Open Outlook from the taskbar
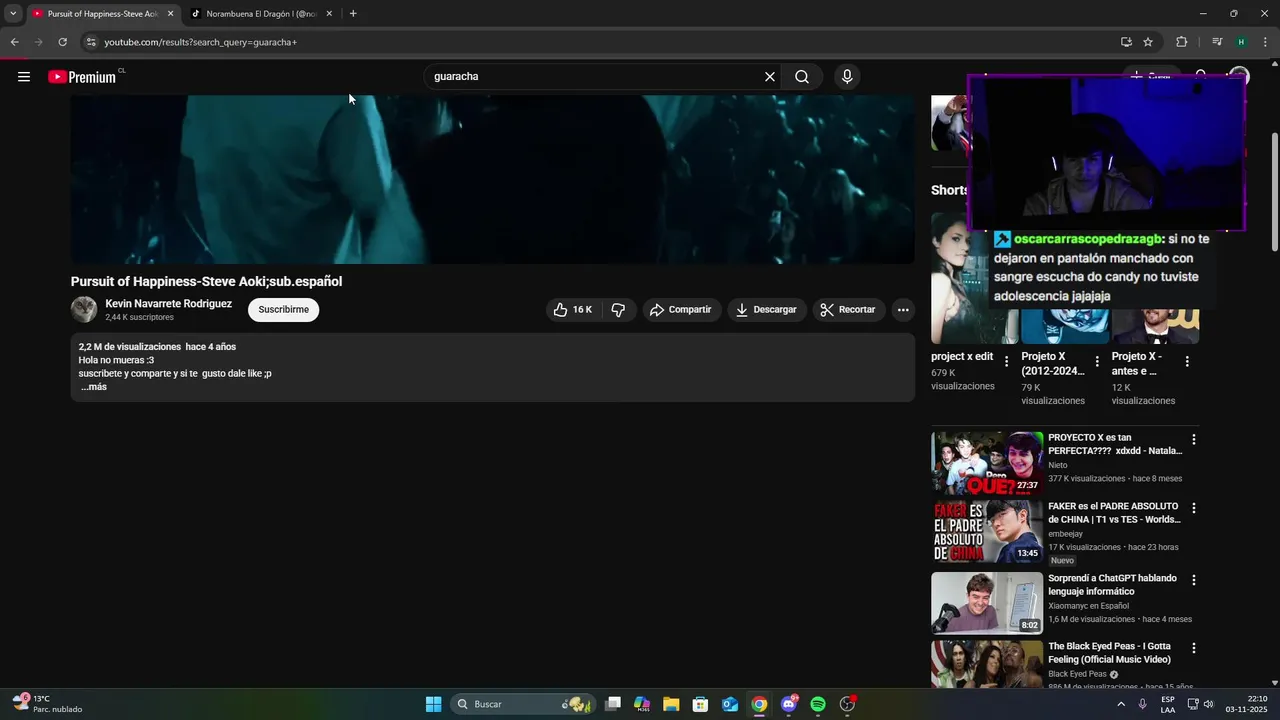 click(x=730, y=704)
